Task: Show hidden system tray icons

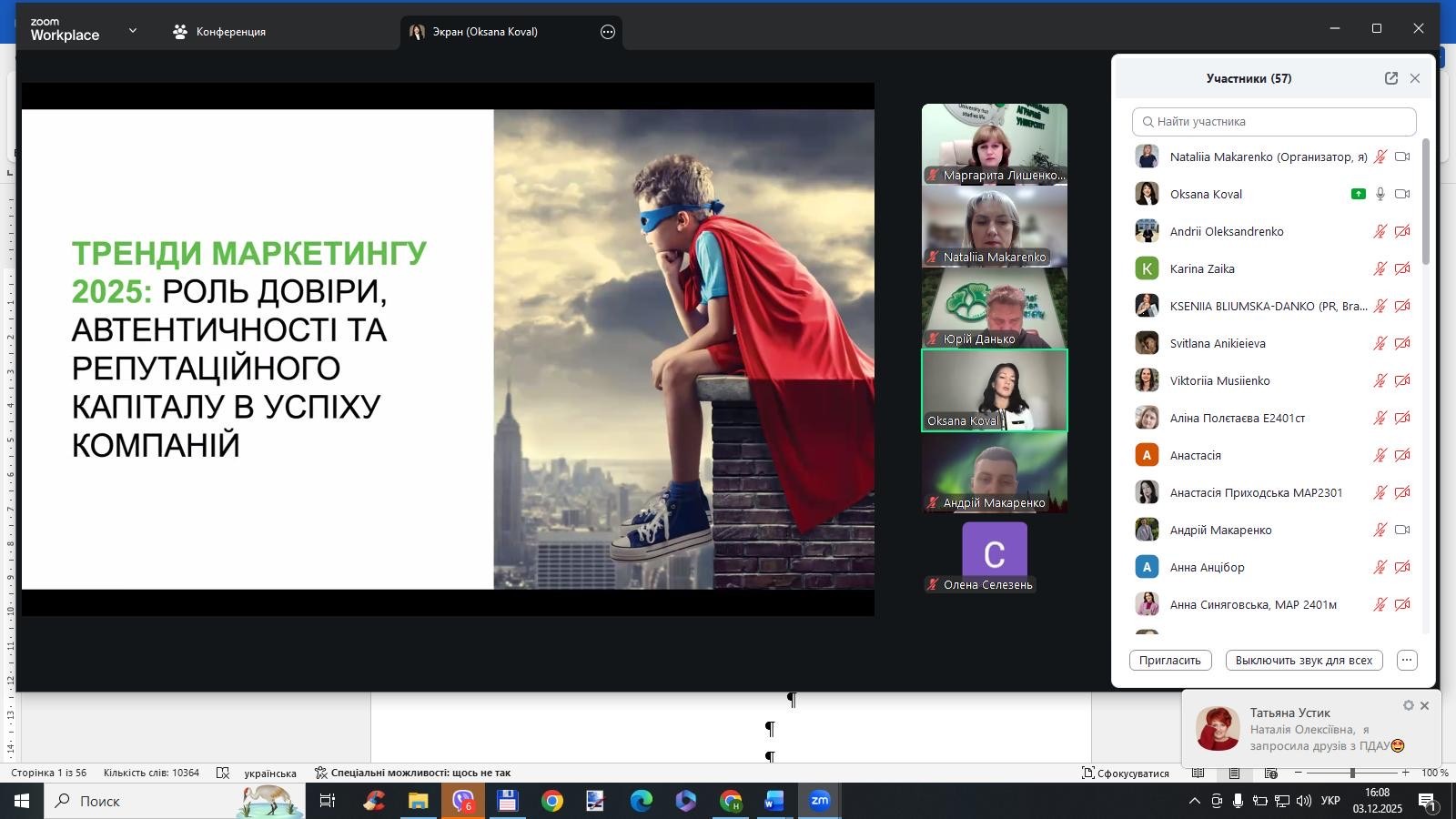Action: pyautogui.click(x=1194, y=801)
